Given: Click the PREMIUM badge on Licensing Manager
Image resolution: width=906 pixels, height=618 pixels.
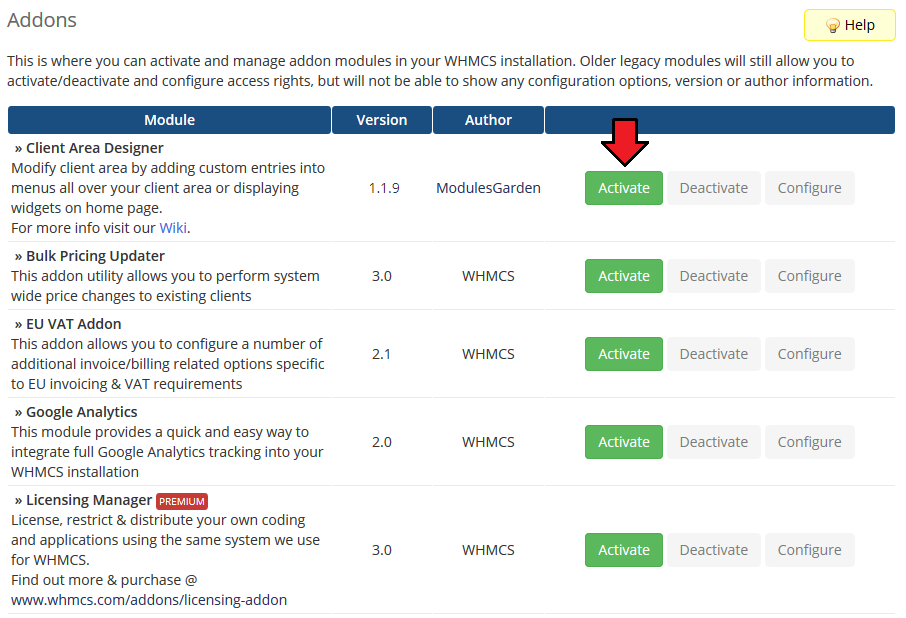Looking at the screenshot, I should tap(182, 501).
